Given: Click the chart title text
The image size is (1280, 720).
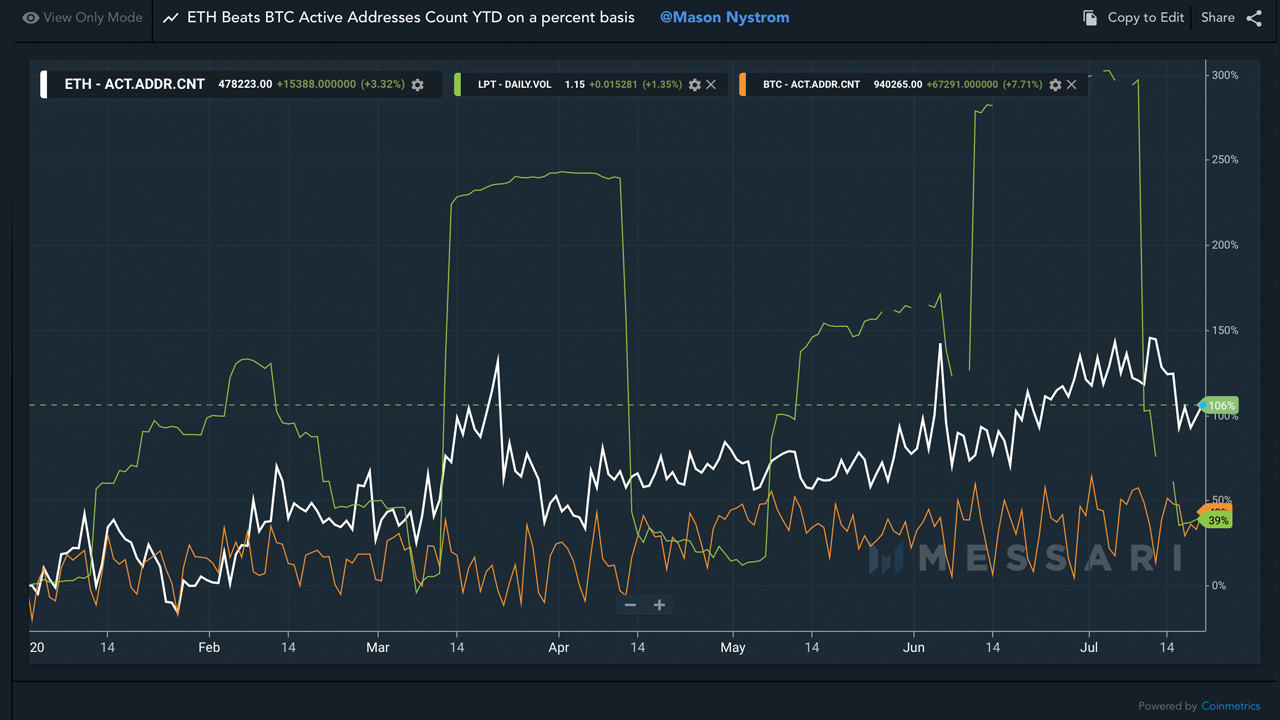Looking at the screenshot, I should point(411,18).
